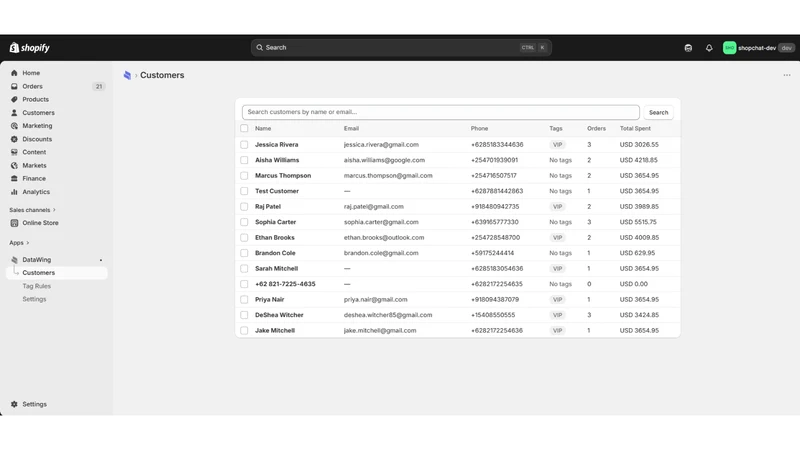Click the shopchat-dev avatar icon
800x450 pixels.
pyautogui.click(x=730, y=48)
